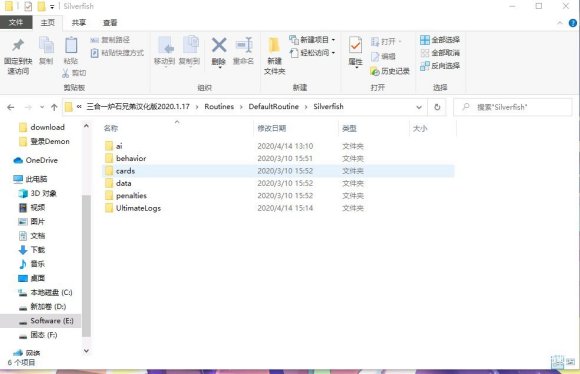Click the Cut scissors icon
This screenshot has width=580, height=374.
65,73
